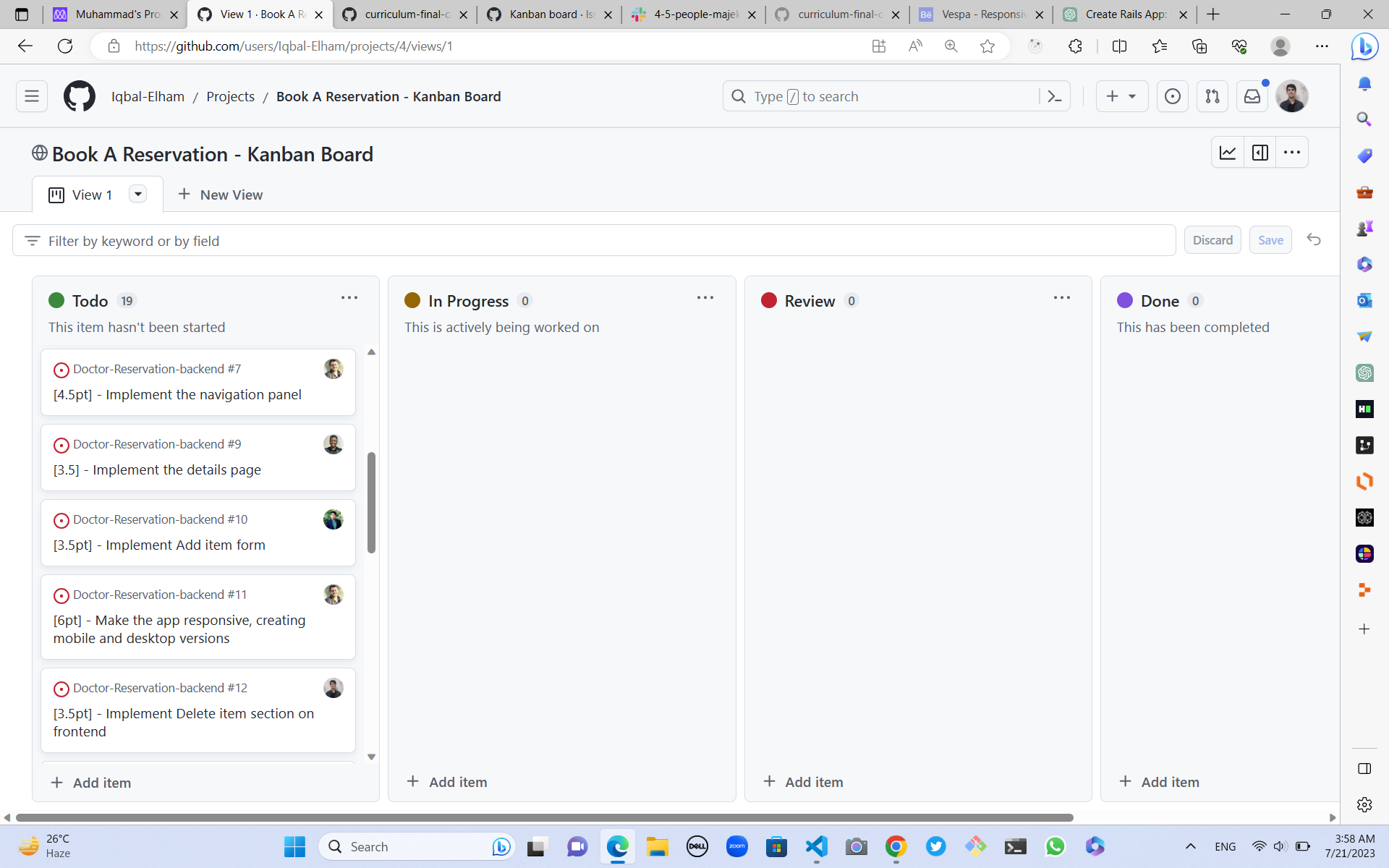
Task: Open the GitHub inbox notifications icon
Action: [1253, 95]
